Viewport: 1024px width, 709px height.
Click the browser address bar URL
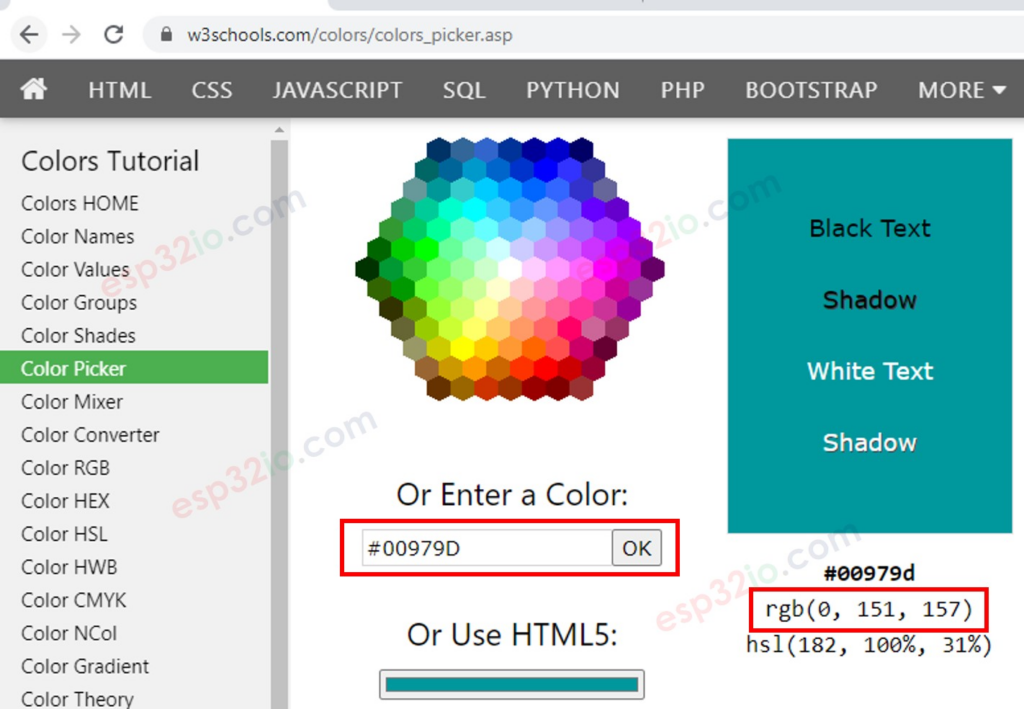pyautogui.click(x=349, y=35)
